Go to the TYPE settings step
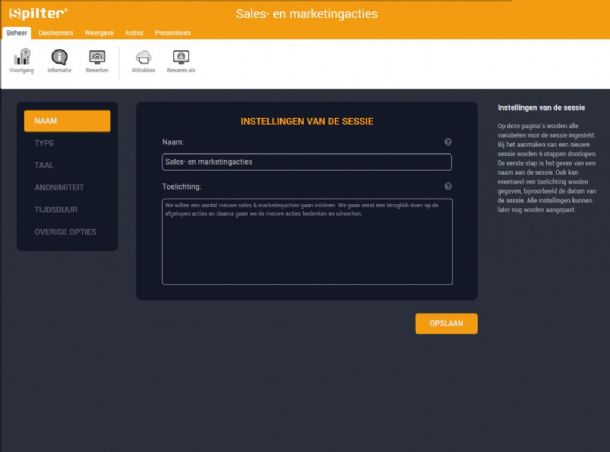Screen dimensions: 610x452 (45, 143)
